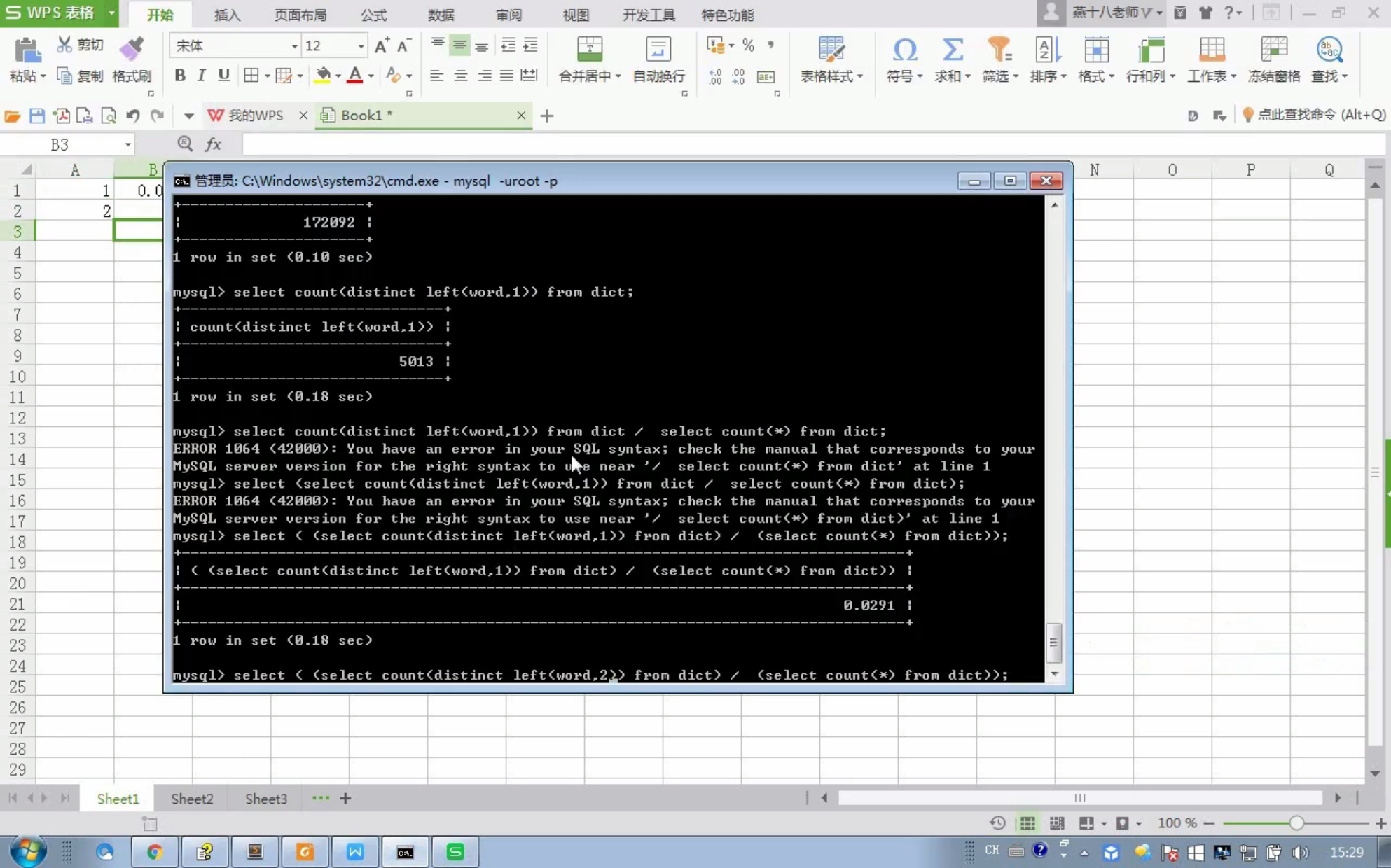Expand the font size dropdown
Screen dimensions: 1391x868
(x=361, y=46)
